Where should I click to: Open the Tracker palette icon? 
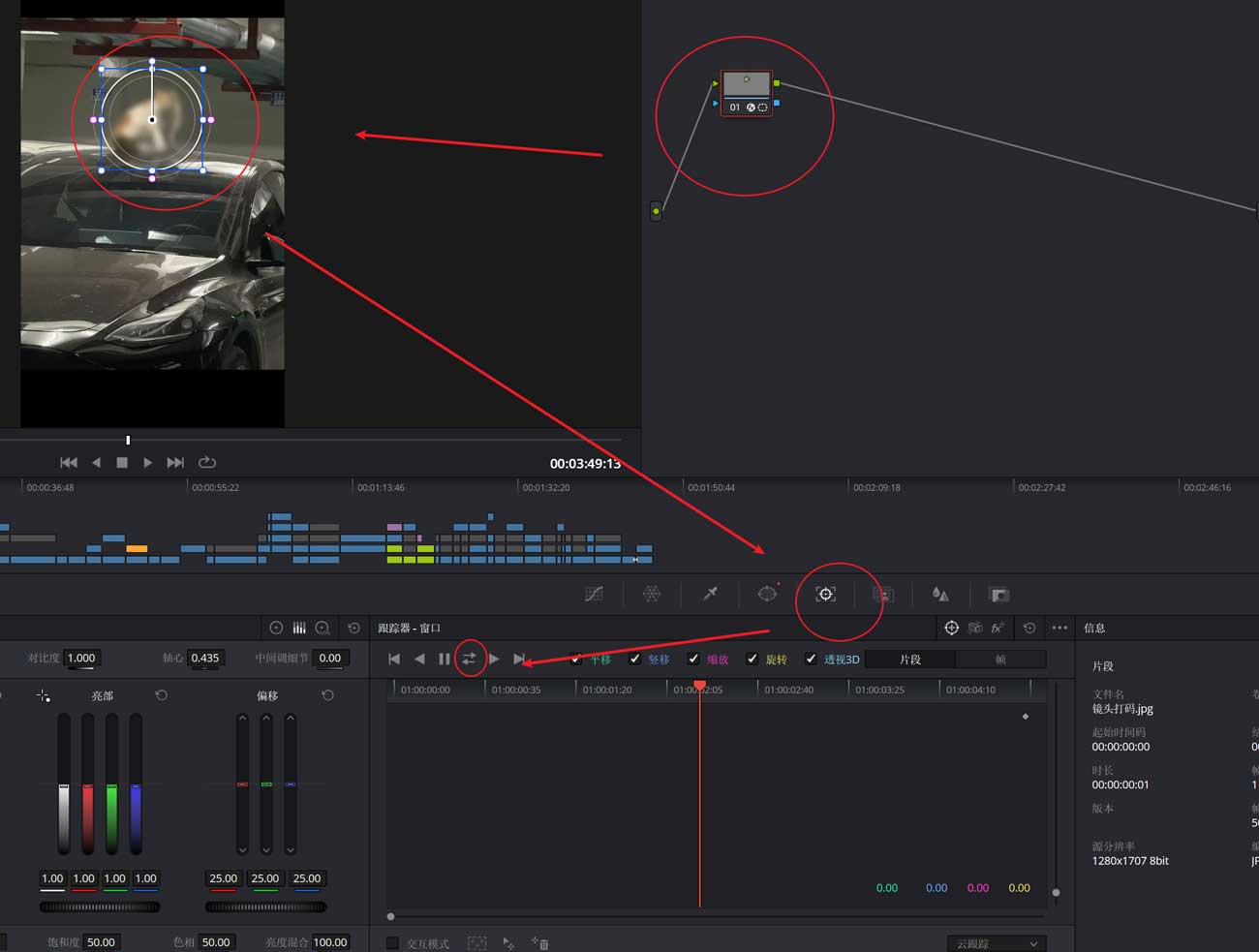(x=825, y=594)
